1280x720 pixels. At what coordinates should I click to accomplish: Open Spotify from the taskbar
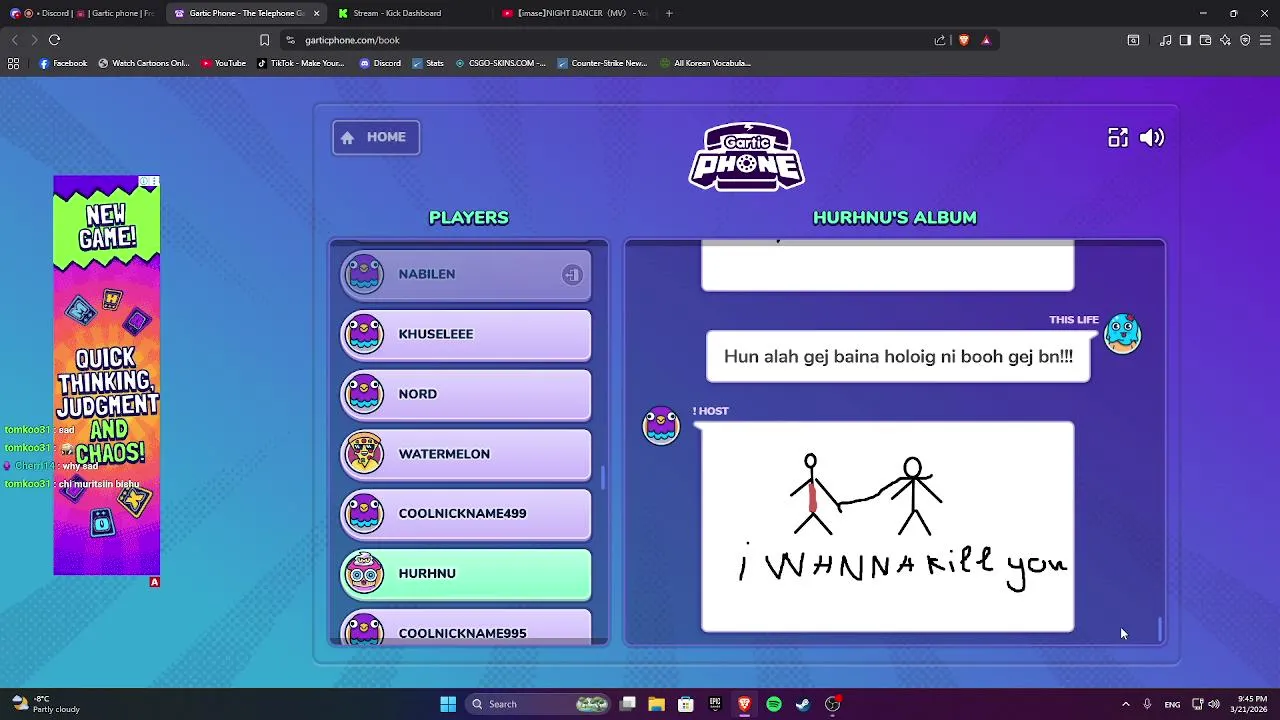(774, 704)
